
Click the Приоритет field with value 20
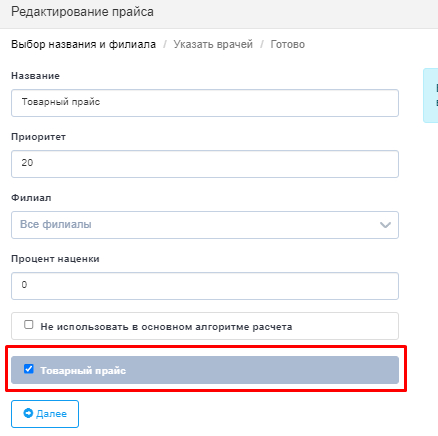pyautogui.click(x=205, y=164)
